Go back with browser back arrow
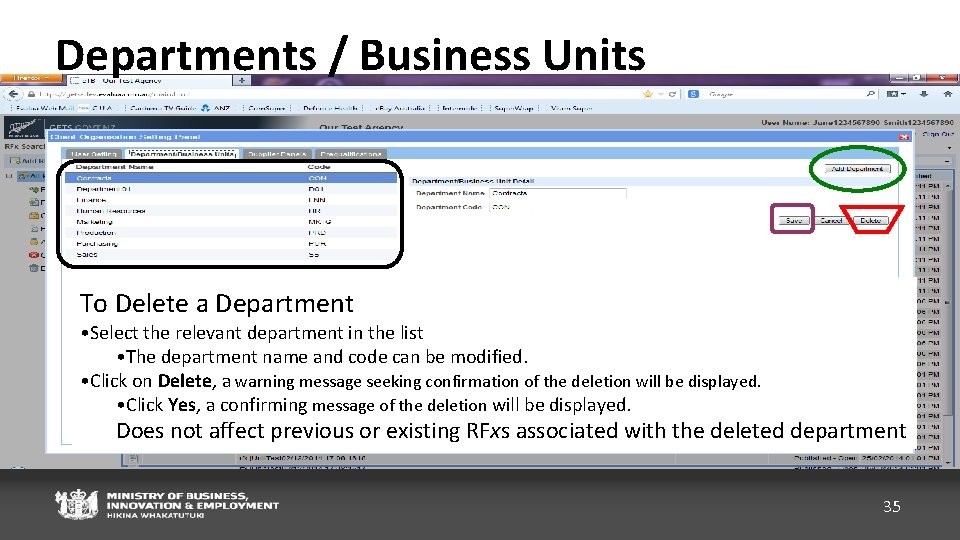This screenshot has height=540, width=960. pyautogui.click(x=13, y=94)
